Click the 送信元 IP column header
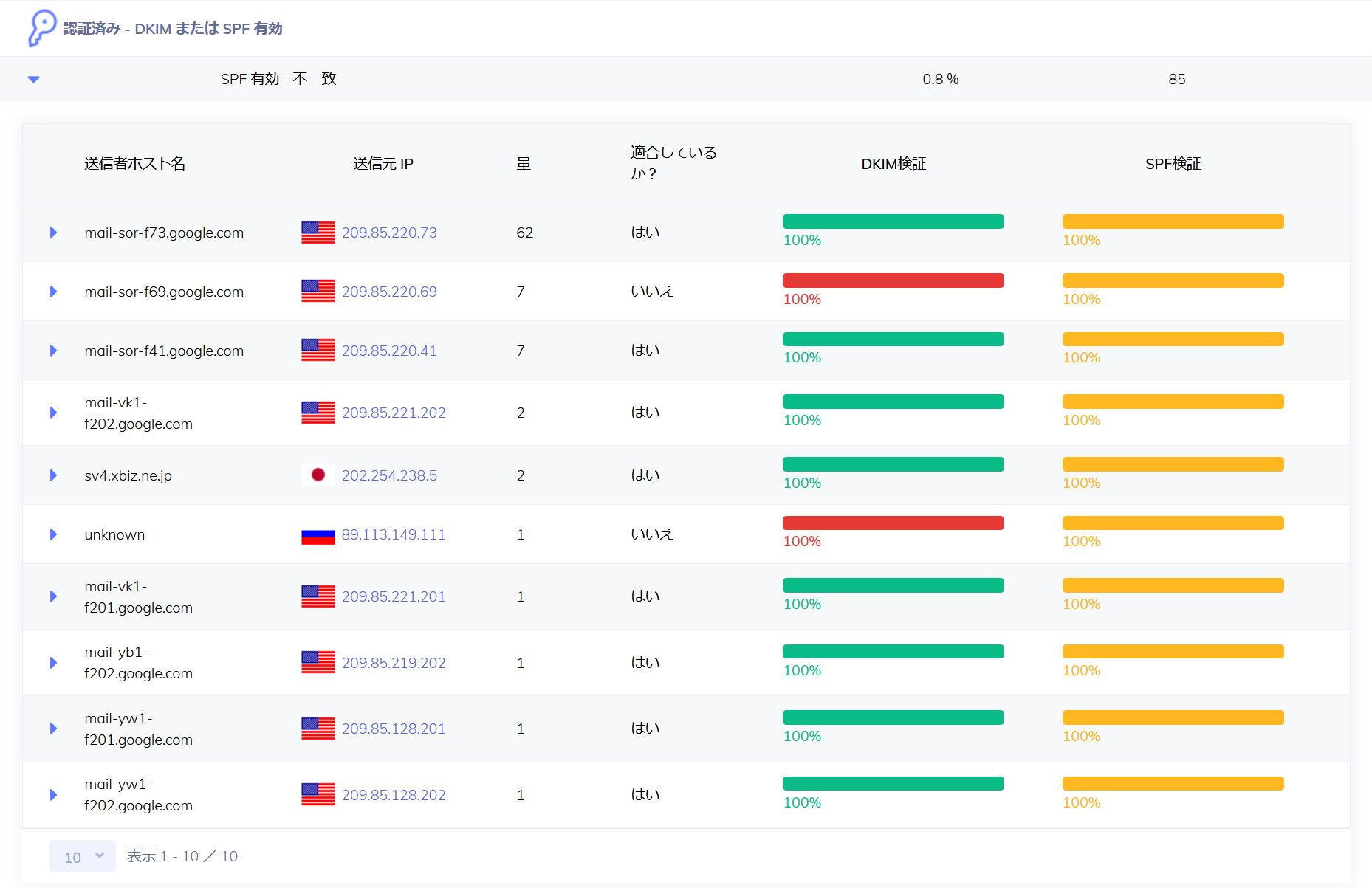Viewport: 1372px width, 888px height. [x=383, y=164]
